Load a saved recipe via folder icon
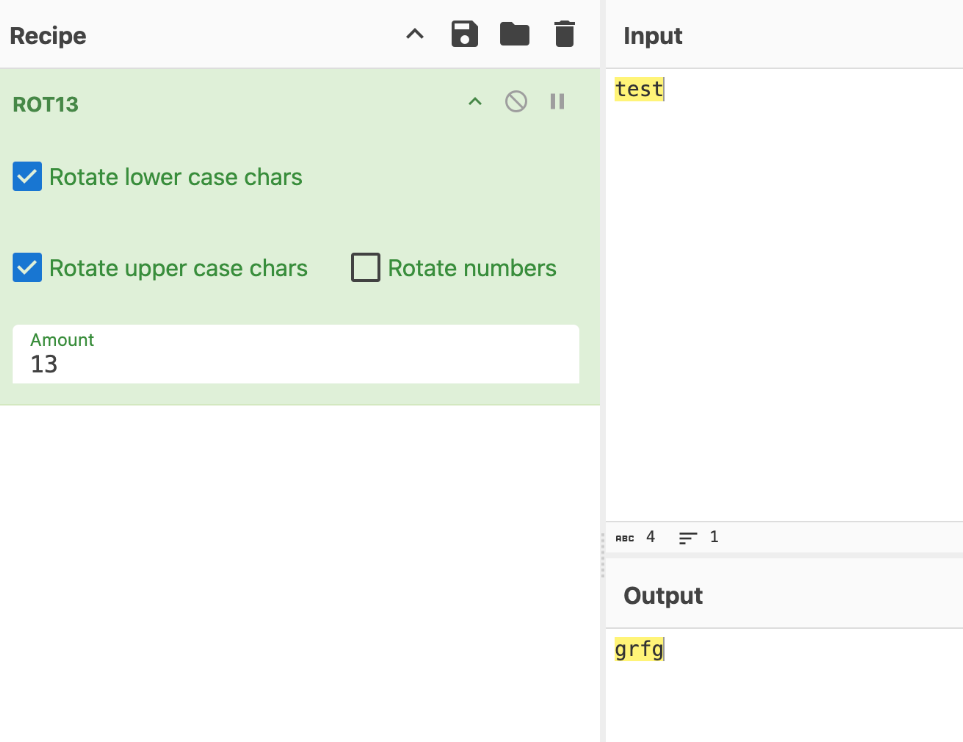This screenshot has width=963, height=742. 514,34
